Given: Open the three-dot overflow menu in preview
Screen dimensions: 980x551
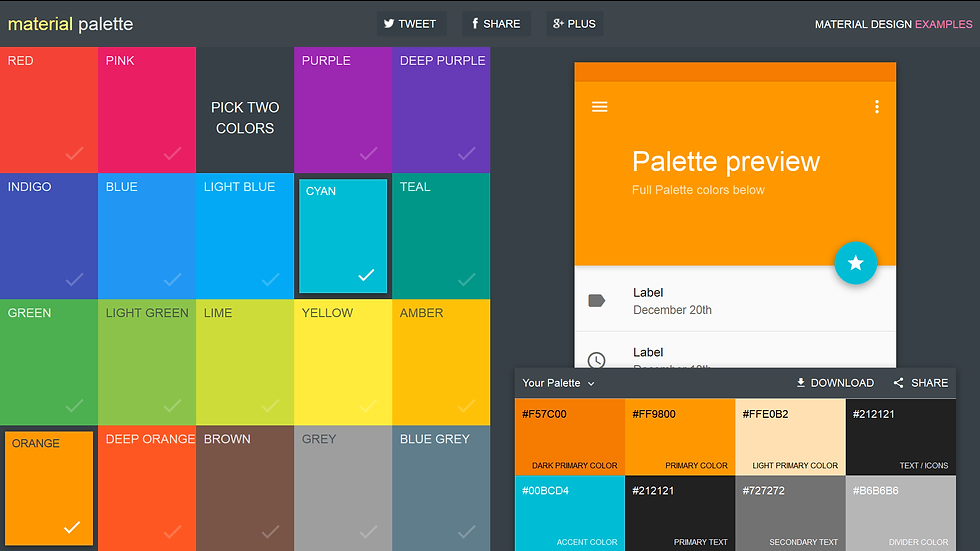Looking at the screenshot, I should click(877, 107).
